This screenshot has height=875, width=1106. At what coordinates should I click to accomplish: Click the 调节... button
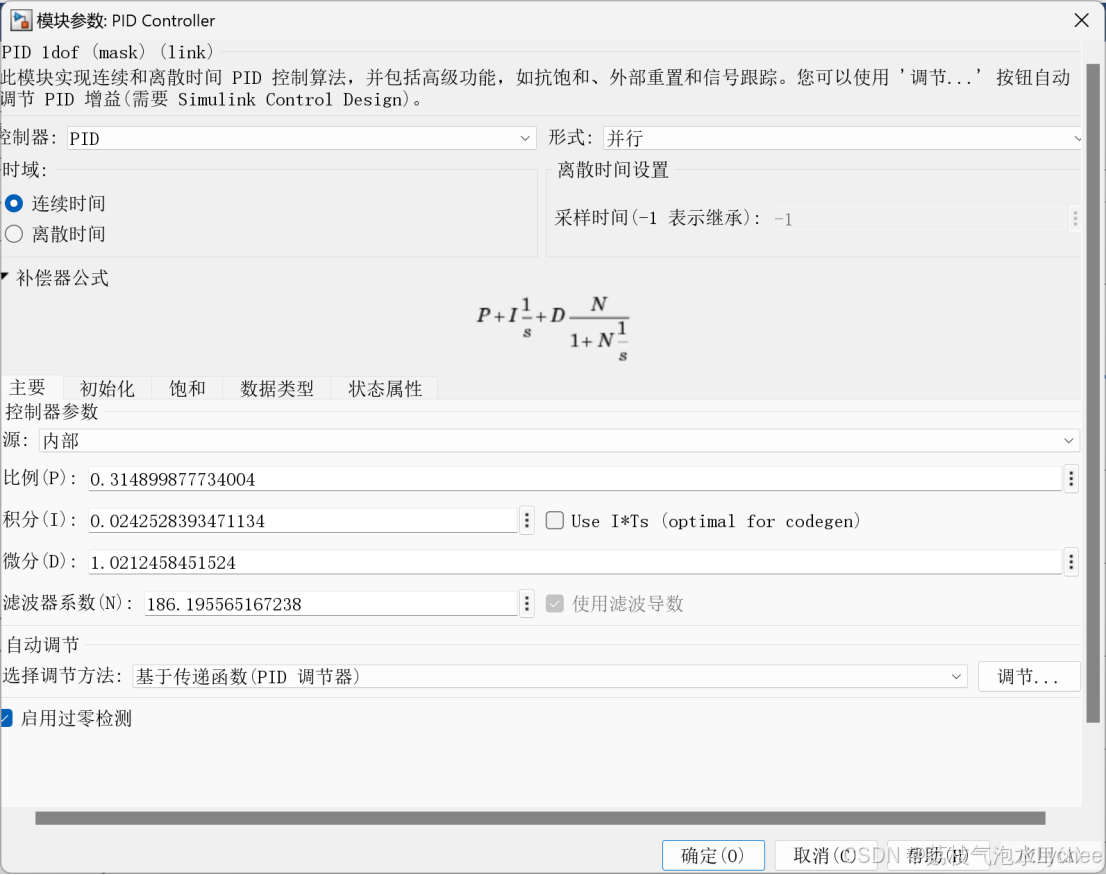pos(1028,677)
